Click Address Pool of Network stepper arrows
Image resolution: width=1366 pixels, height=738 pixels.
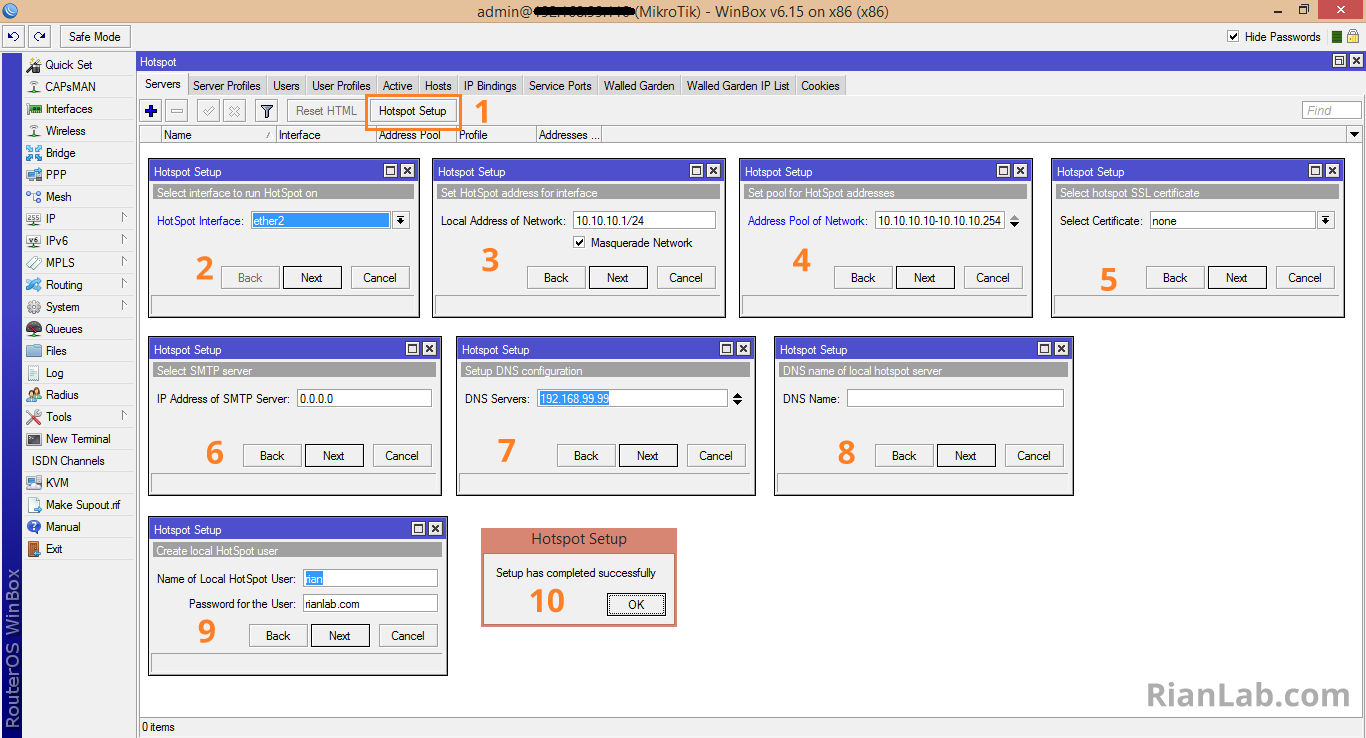click(x=1014, y=221)
